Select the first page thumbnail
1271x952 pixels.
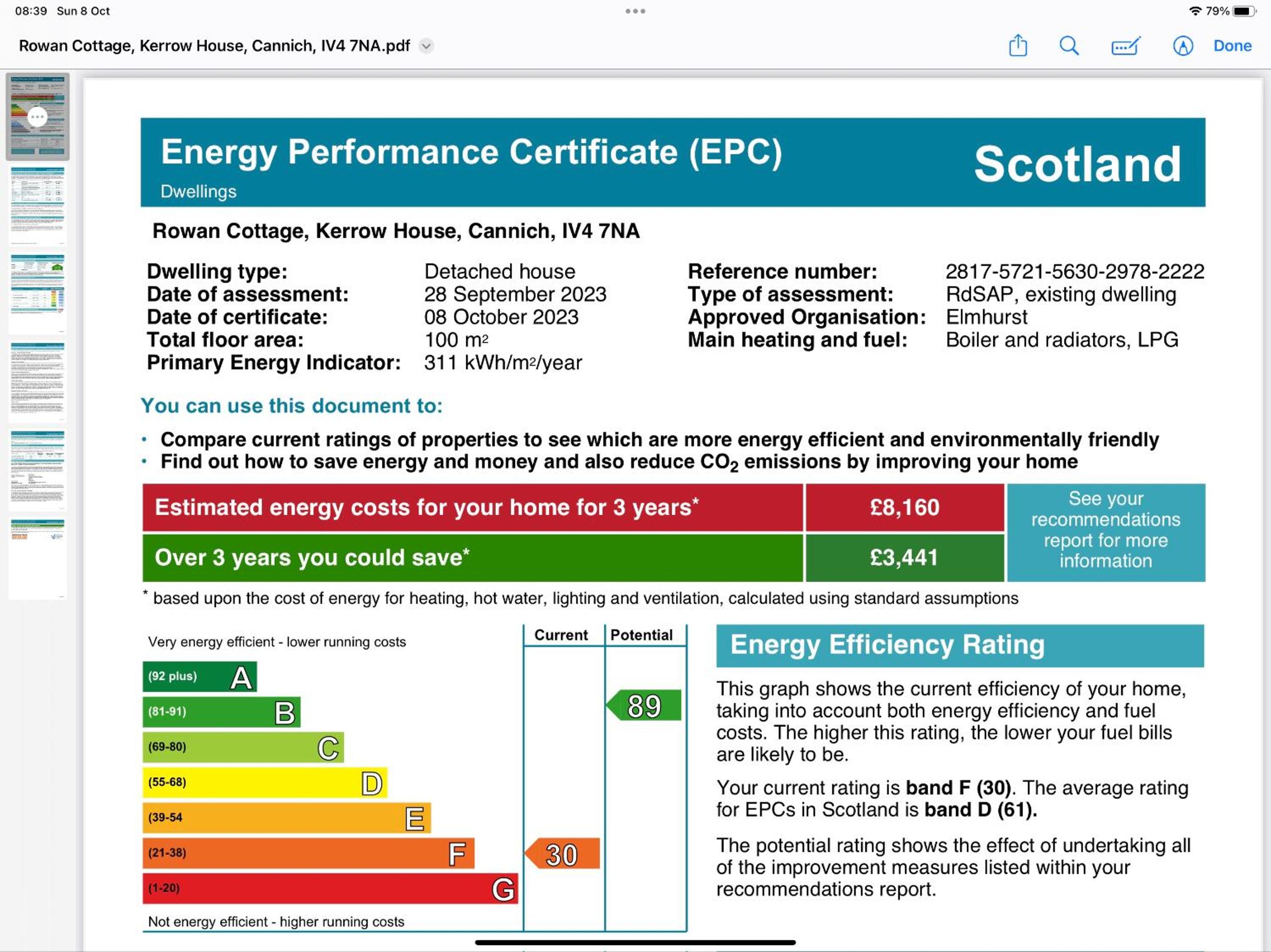tap(37, 116)
